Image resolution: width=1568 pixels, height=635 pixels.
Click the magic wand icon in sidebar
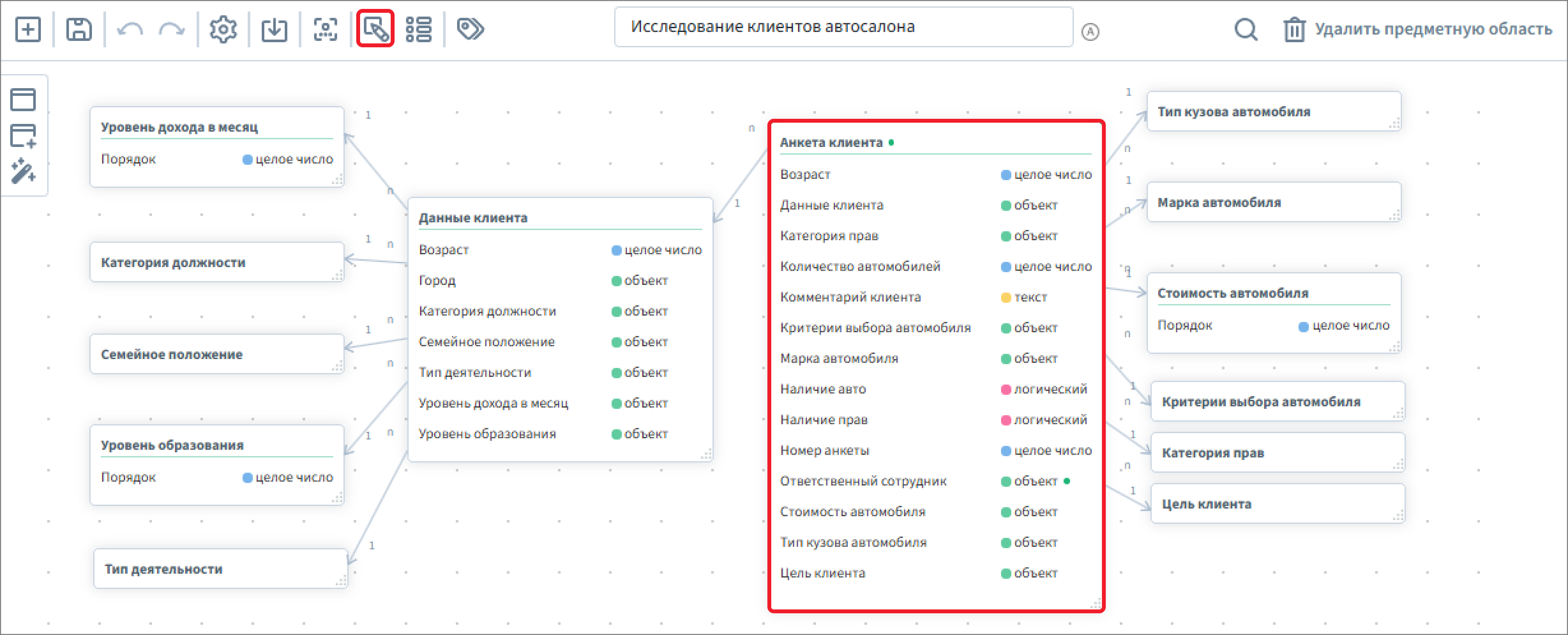23,171
